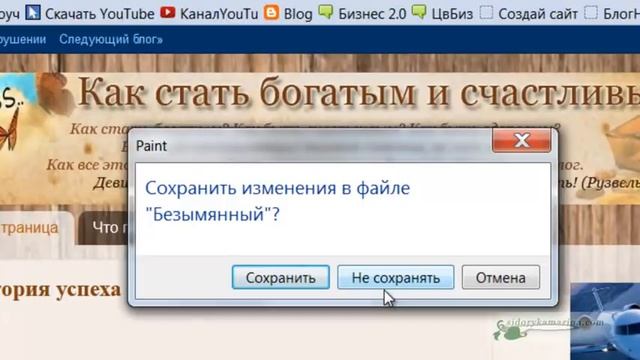The height and width of the screenshot is (360, 640).
Task: Open the Создай сайт bookmark
Action: tap(538, 14)
